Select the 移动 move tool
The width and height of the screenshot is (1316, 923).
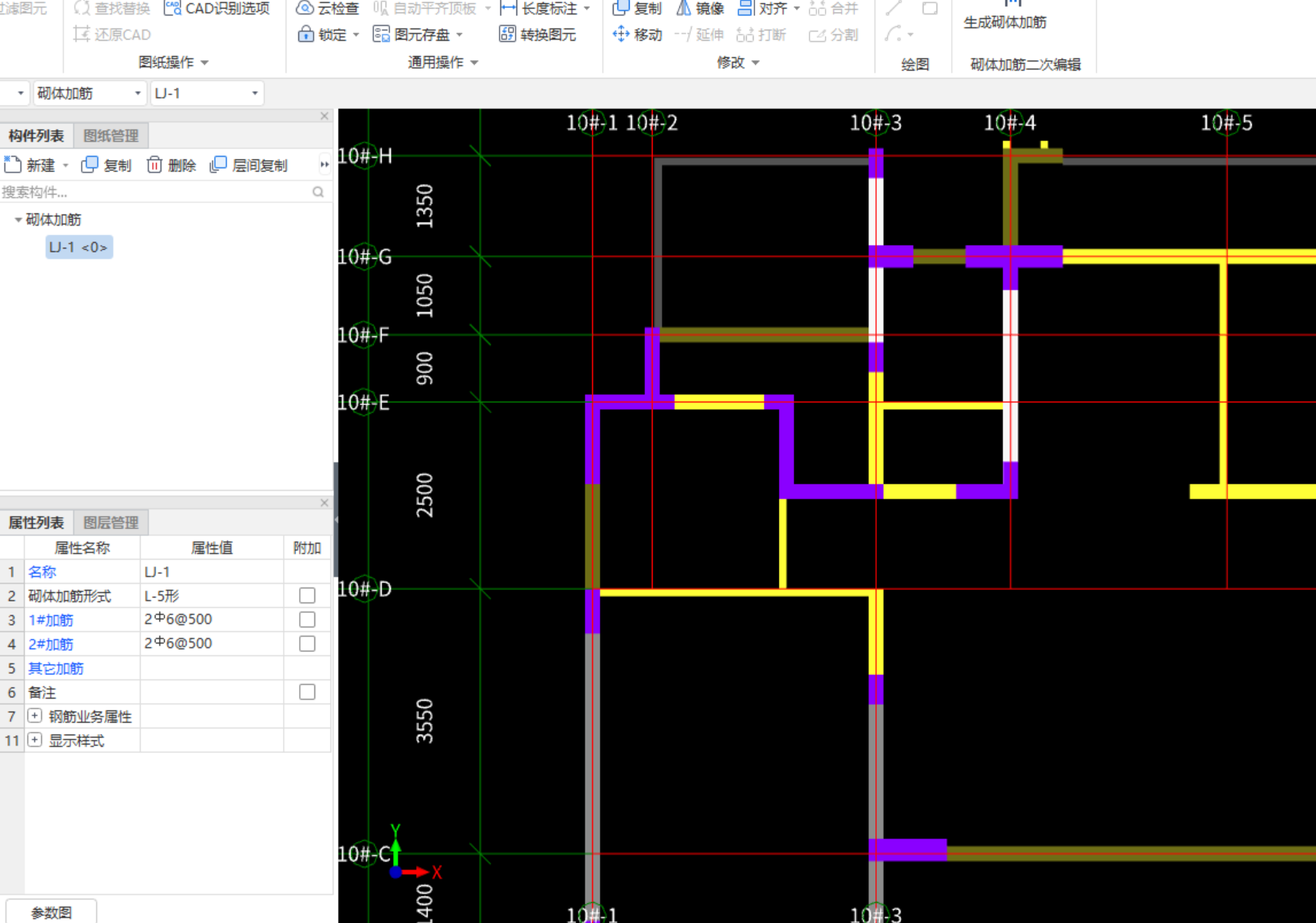637,34
